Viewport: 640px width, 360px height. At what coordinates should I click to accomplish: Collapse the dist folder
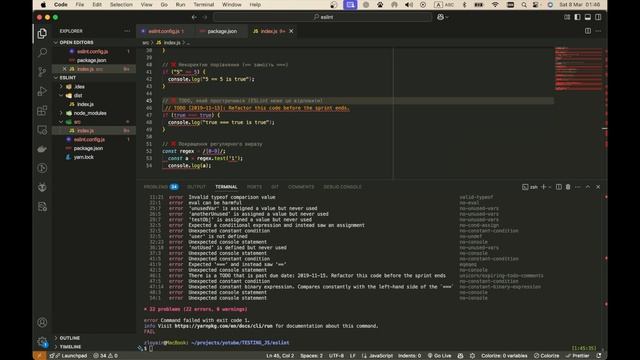pyautogui.click(x=61, y=96)
